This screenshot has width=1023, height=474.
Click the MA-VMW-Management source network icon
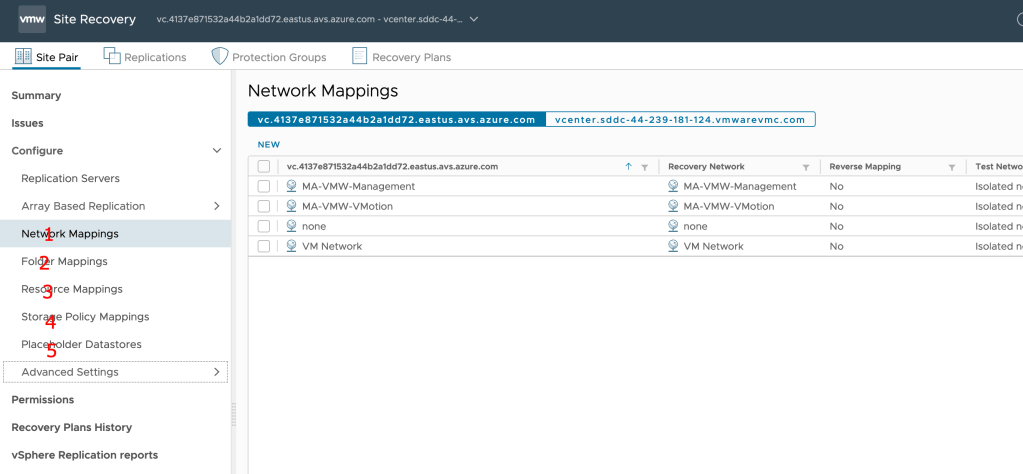[x=292, y=186]
